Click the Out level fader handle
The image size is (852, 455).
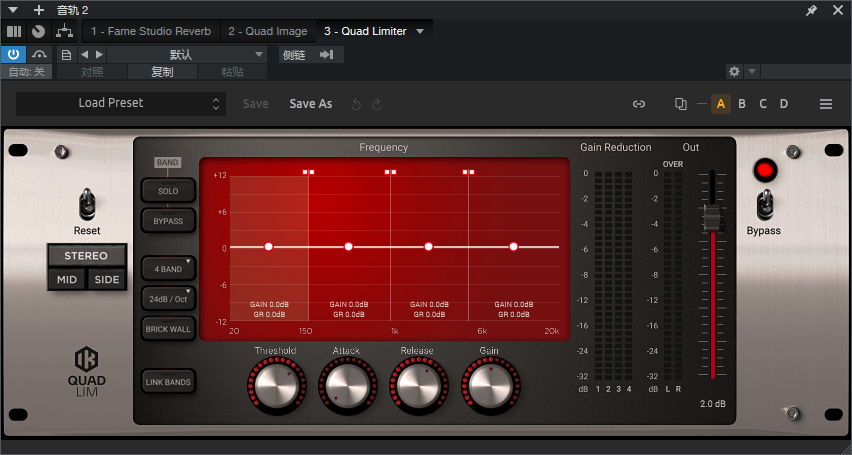[x=712, y=217]
